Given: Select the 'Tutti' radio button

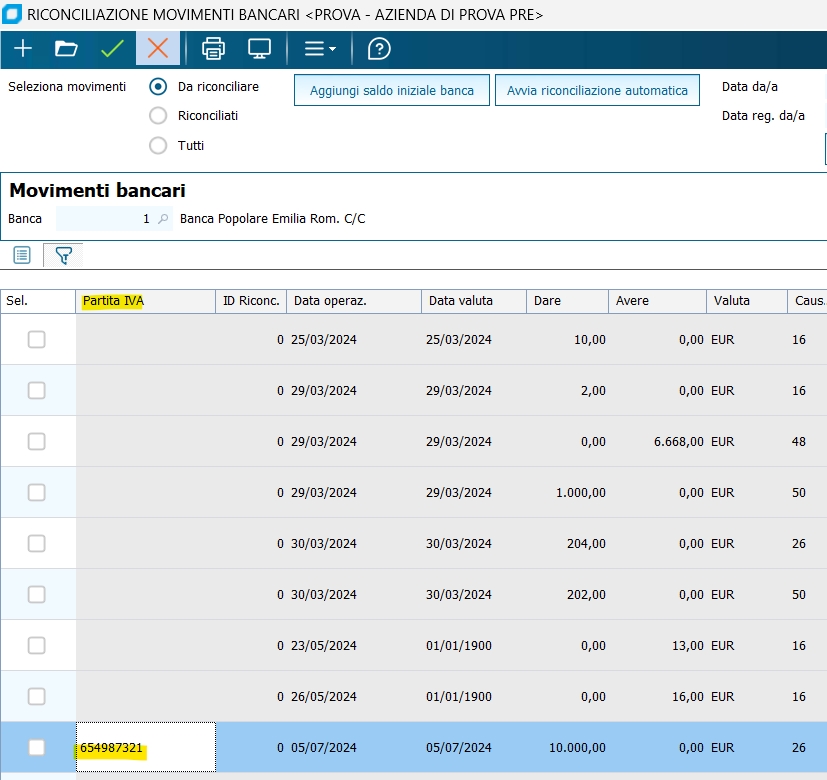Looking at the screenshot, I should (158, 145).
